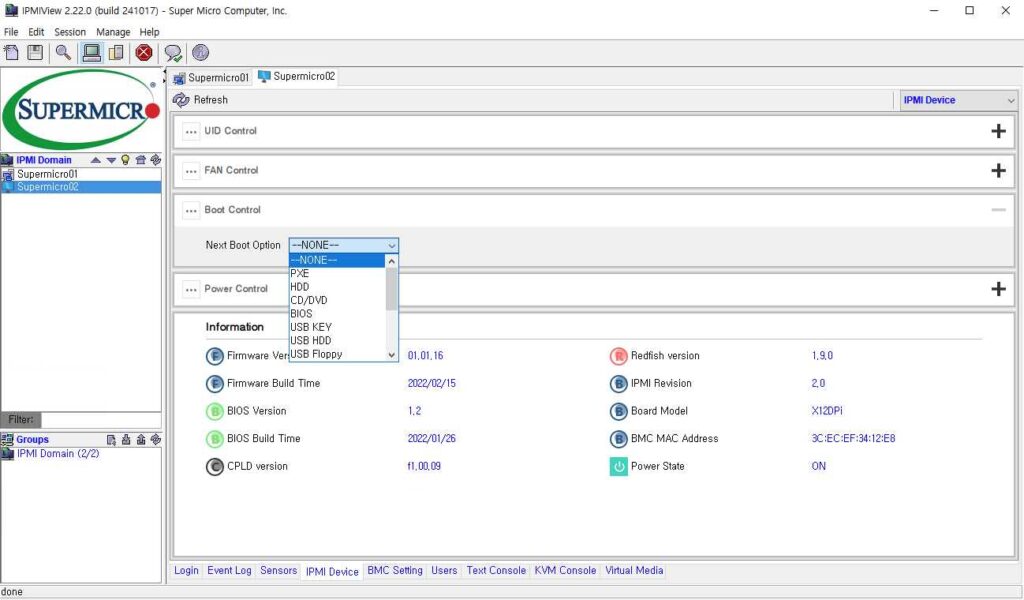This screenshot has height=600, width=1024.
Task: Click the light bulb icon in IPMI Domain header
Action: [x=125, y=160]
